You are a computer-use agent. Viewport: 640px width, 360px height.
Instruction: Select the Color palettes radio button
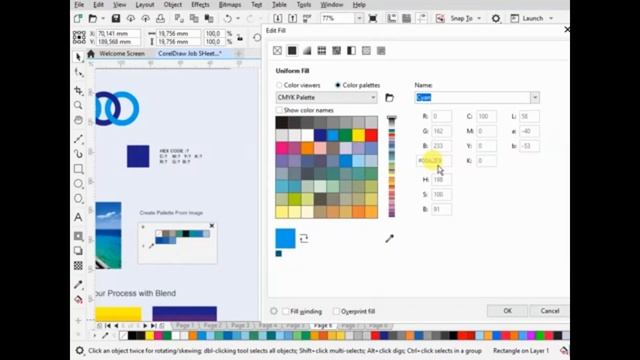point(338,85)
